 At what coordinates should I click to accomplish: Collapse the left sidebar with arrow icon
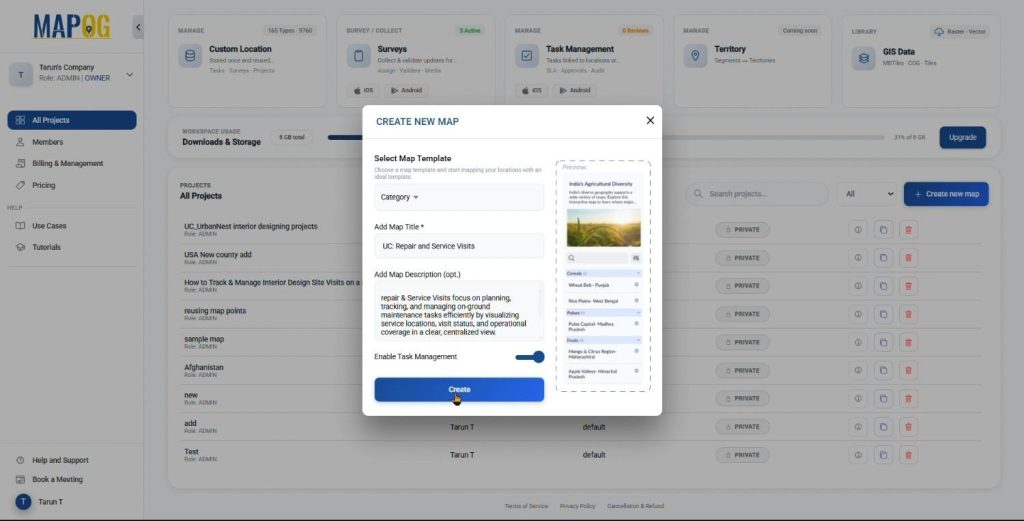point(138,27)
